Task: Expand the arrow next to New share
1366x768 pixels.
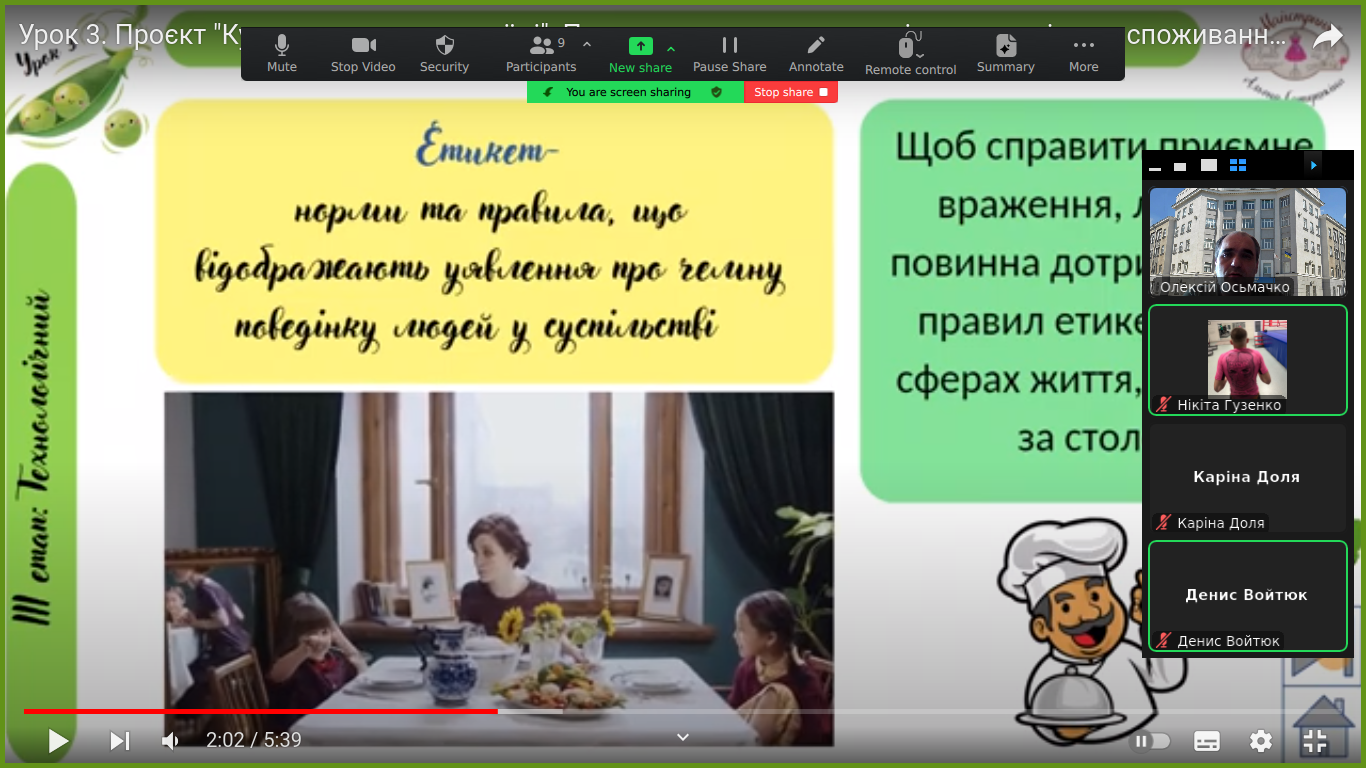Action: pos(671,48)
